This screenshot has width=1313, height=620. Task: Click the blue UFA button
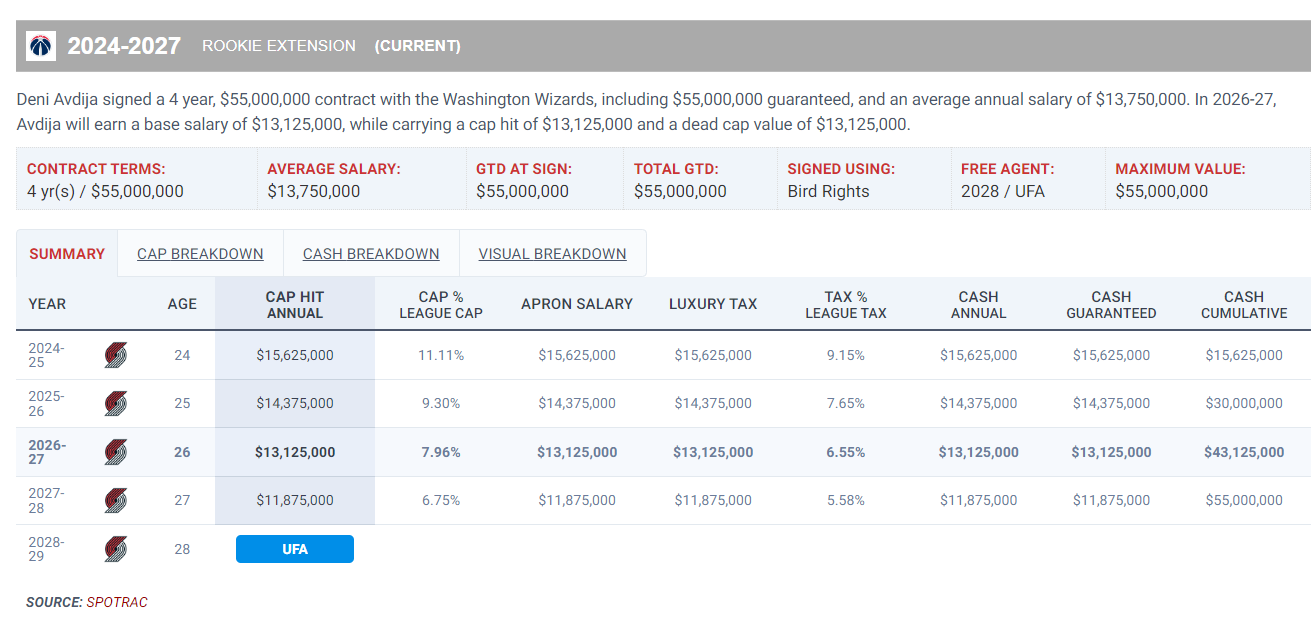click(x=295, y=549)
